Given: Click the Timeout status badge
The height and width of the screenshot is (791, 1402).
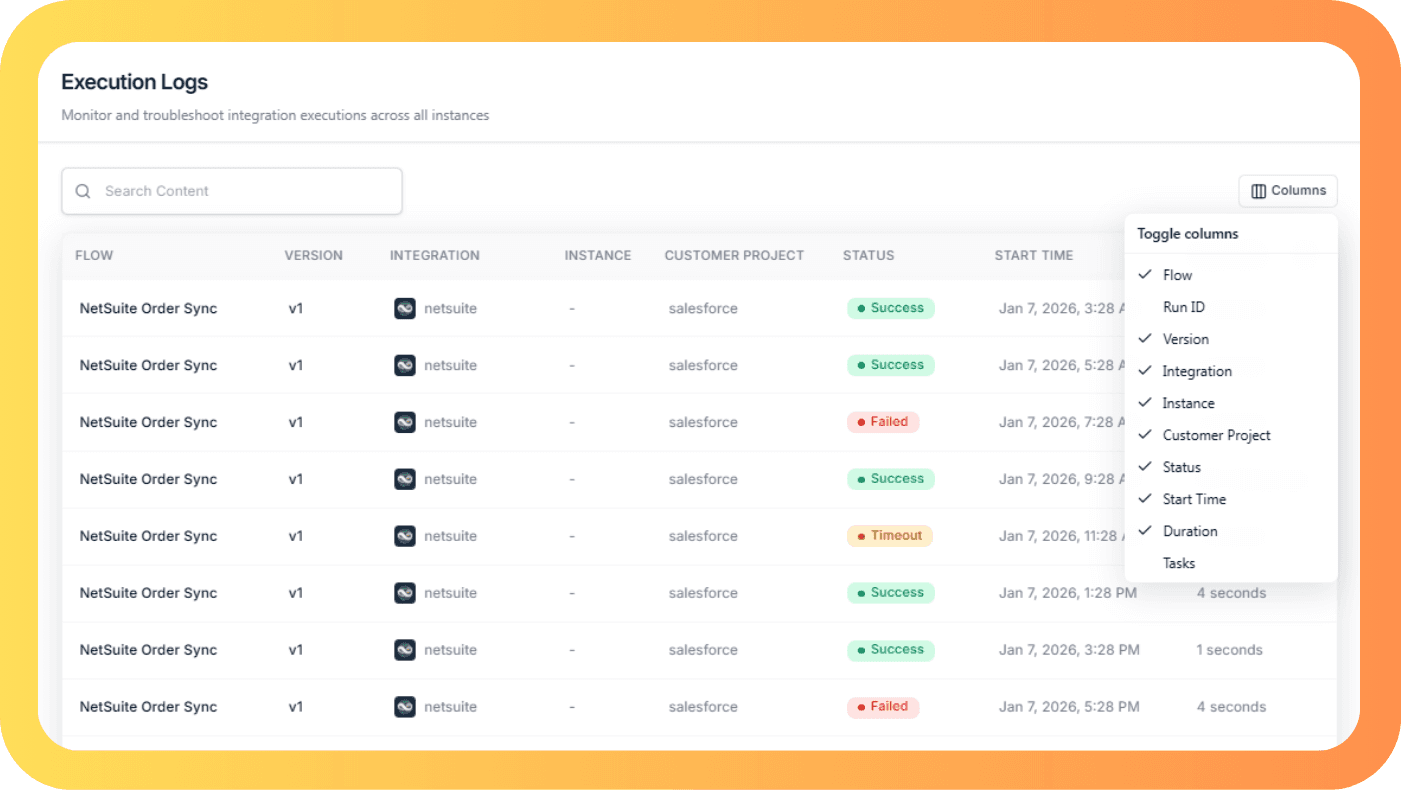Looking at the screenshot, I should (889, 536).
